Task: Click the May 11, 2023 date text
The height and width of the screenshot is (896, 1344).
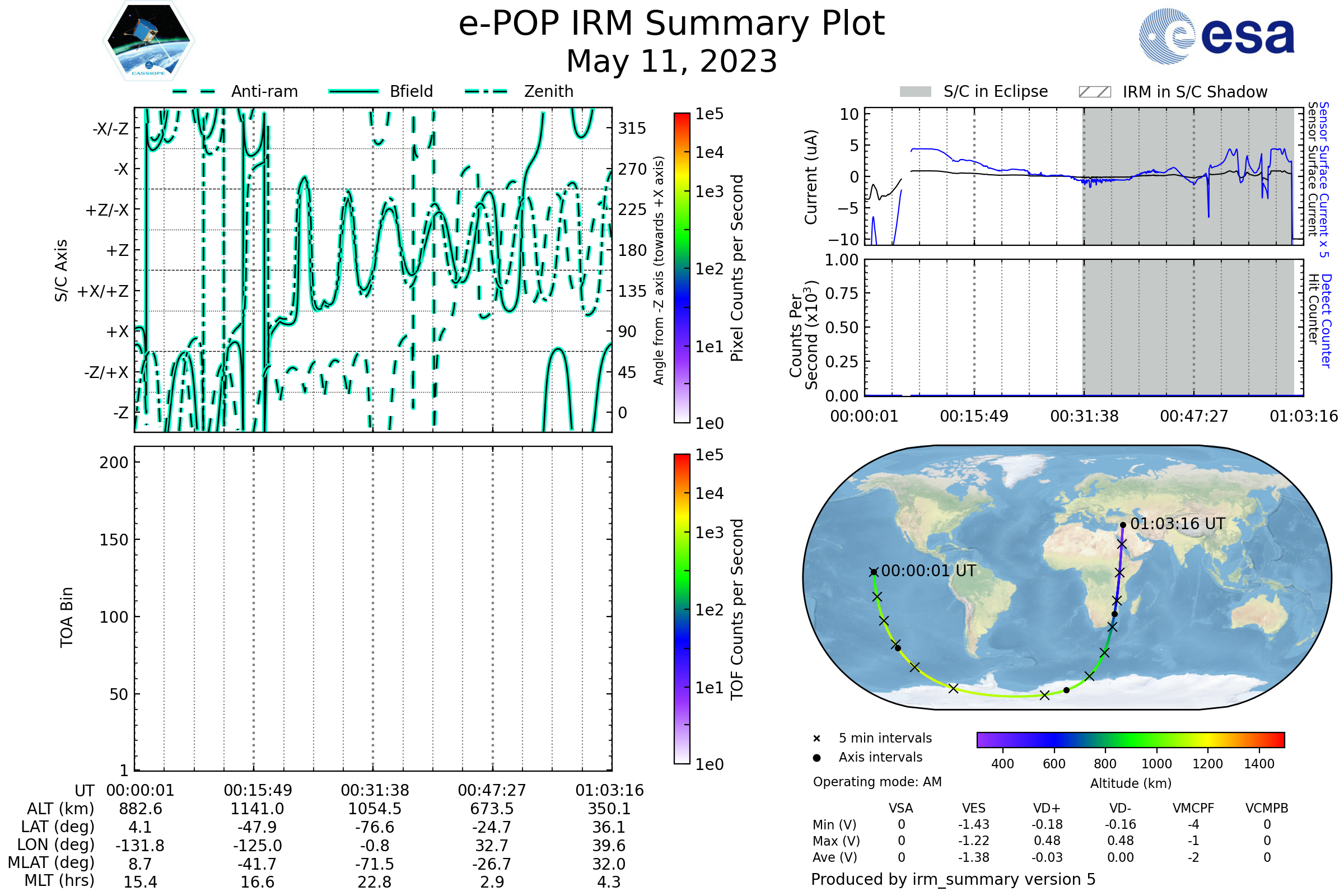Action: point(671,62)
